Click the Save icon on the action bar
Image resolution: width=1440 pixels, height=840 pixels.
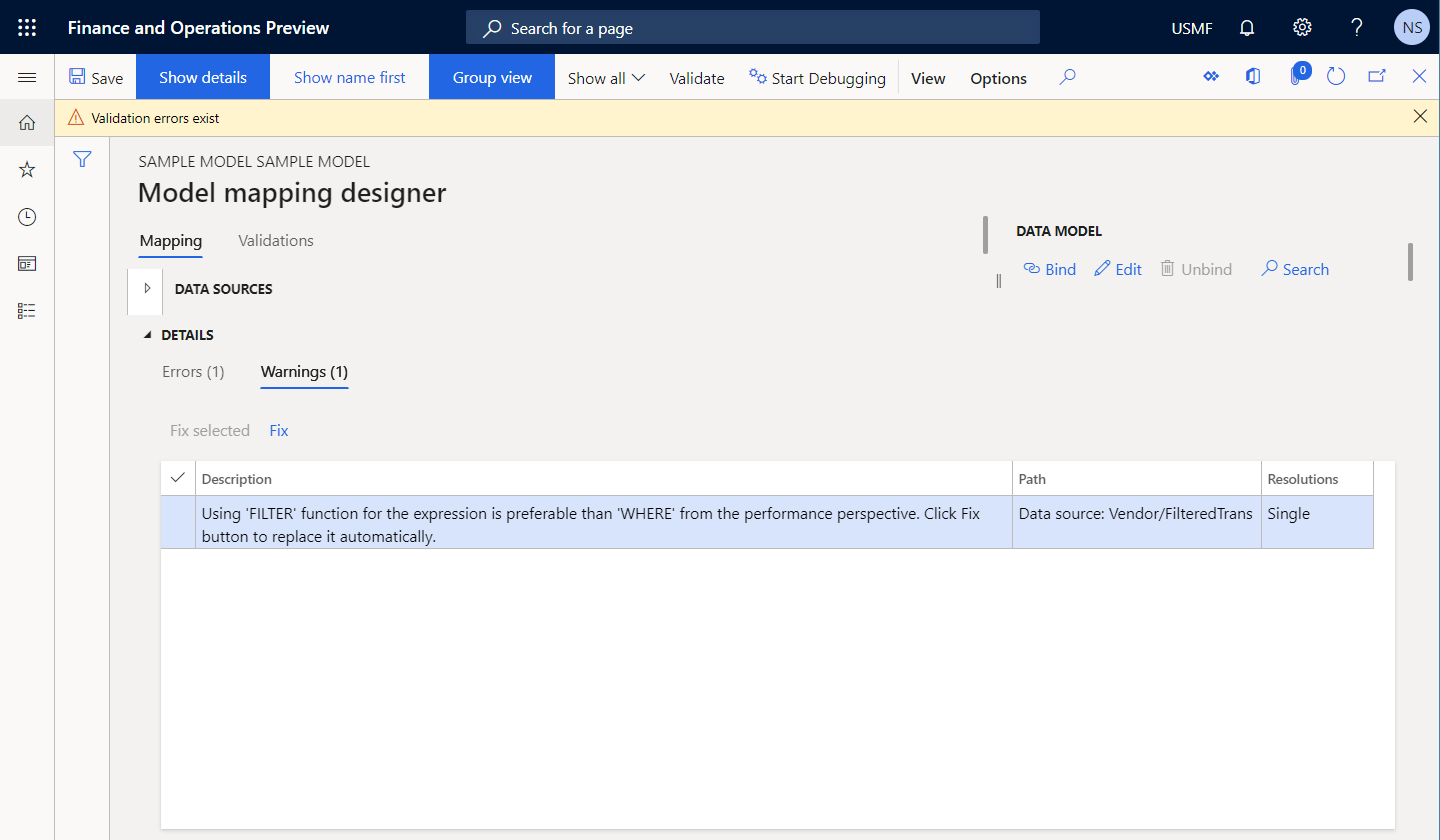(x=95, y=77)
